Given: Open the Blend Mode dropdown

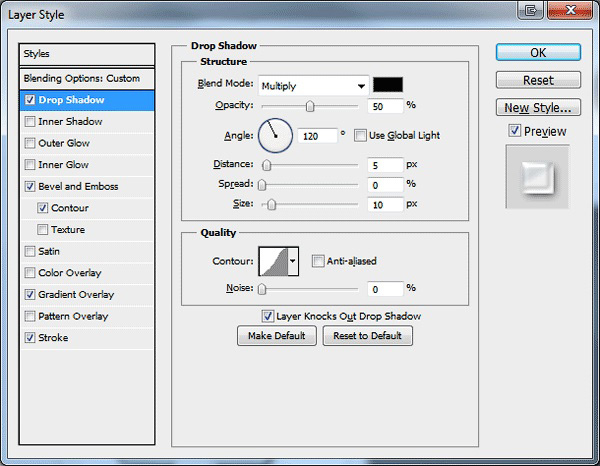Looking at the screenshot, I should coord(313,86).
